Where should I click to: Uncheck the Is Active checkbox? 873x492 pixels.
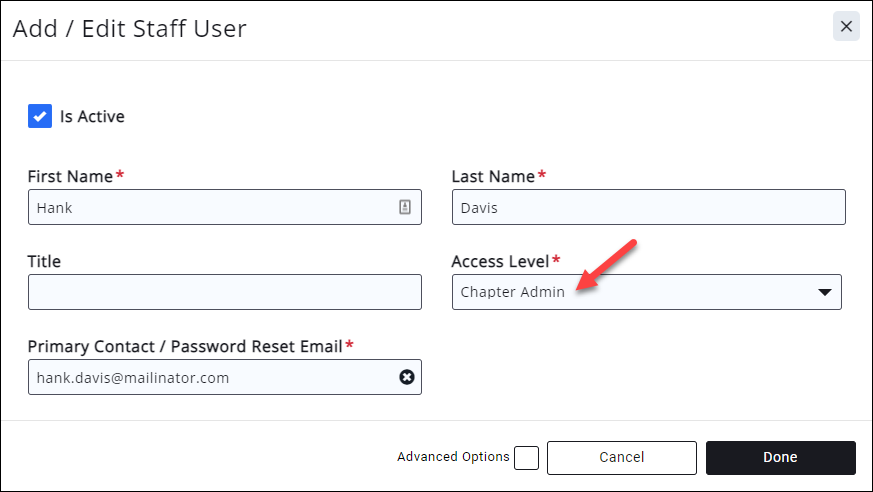tap(40, 116)
